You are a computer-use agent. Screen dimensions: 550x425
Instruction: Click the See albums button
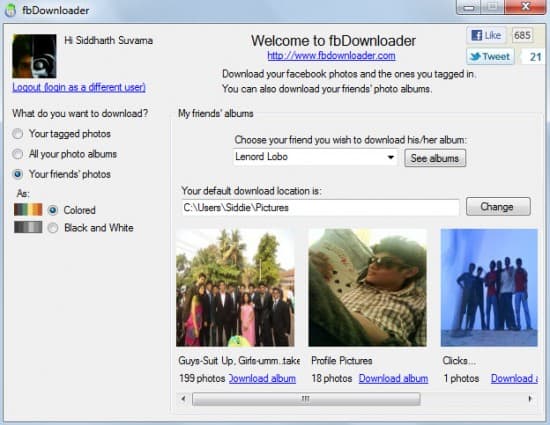(x=435, y=158)
